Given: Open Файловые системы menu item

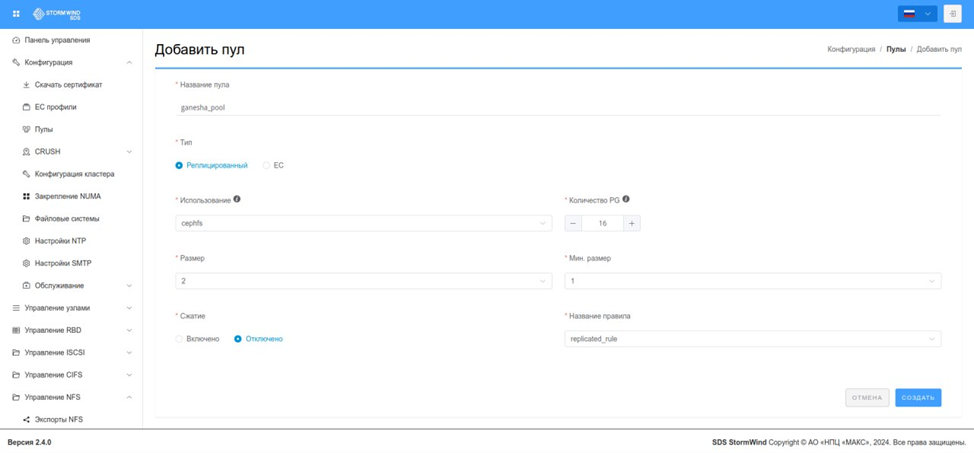Looking at the screenshot, I should (71, 219).
